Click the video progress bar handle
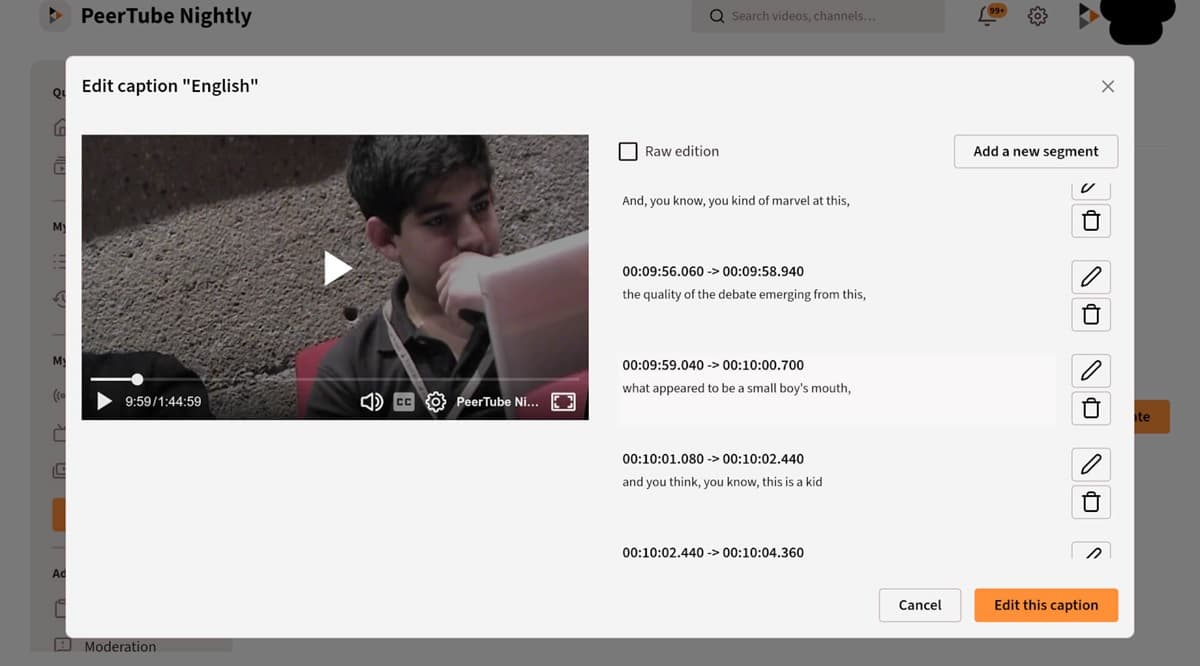This screenshot has width=1200, height=666. [137, 379]
